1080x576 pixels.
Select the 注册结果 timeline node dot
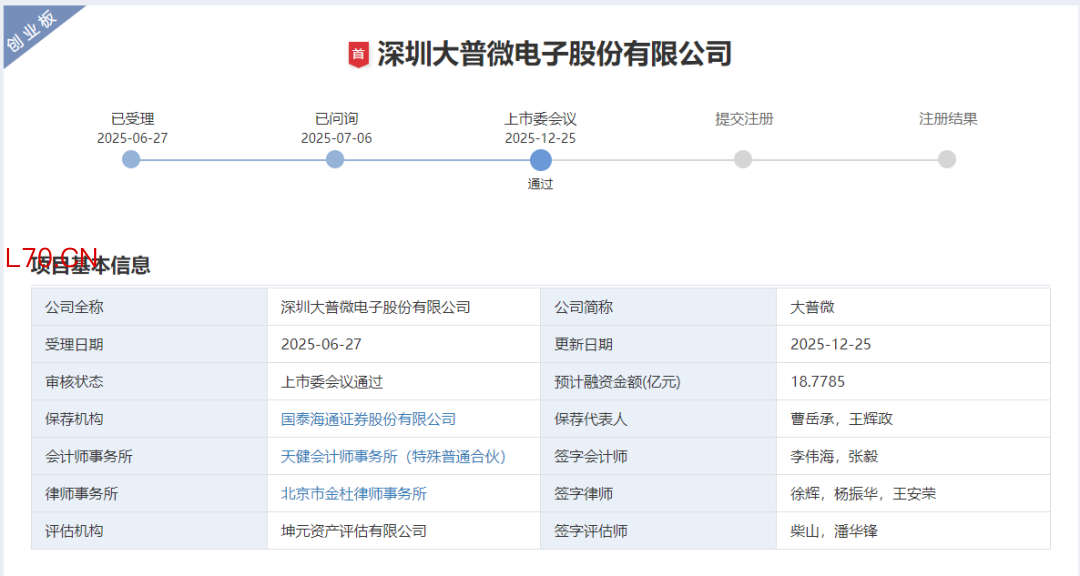pyautogui.click(x=947, y=160)
